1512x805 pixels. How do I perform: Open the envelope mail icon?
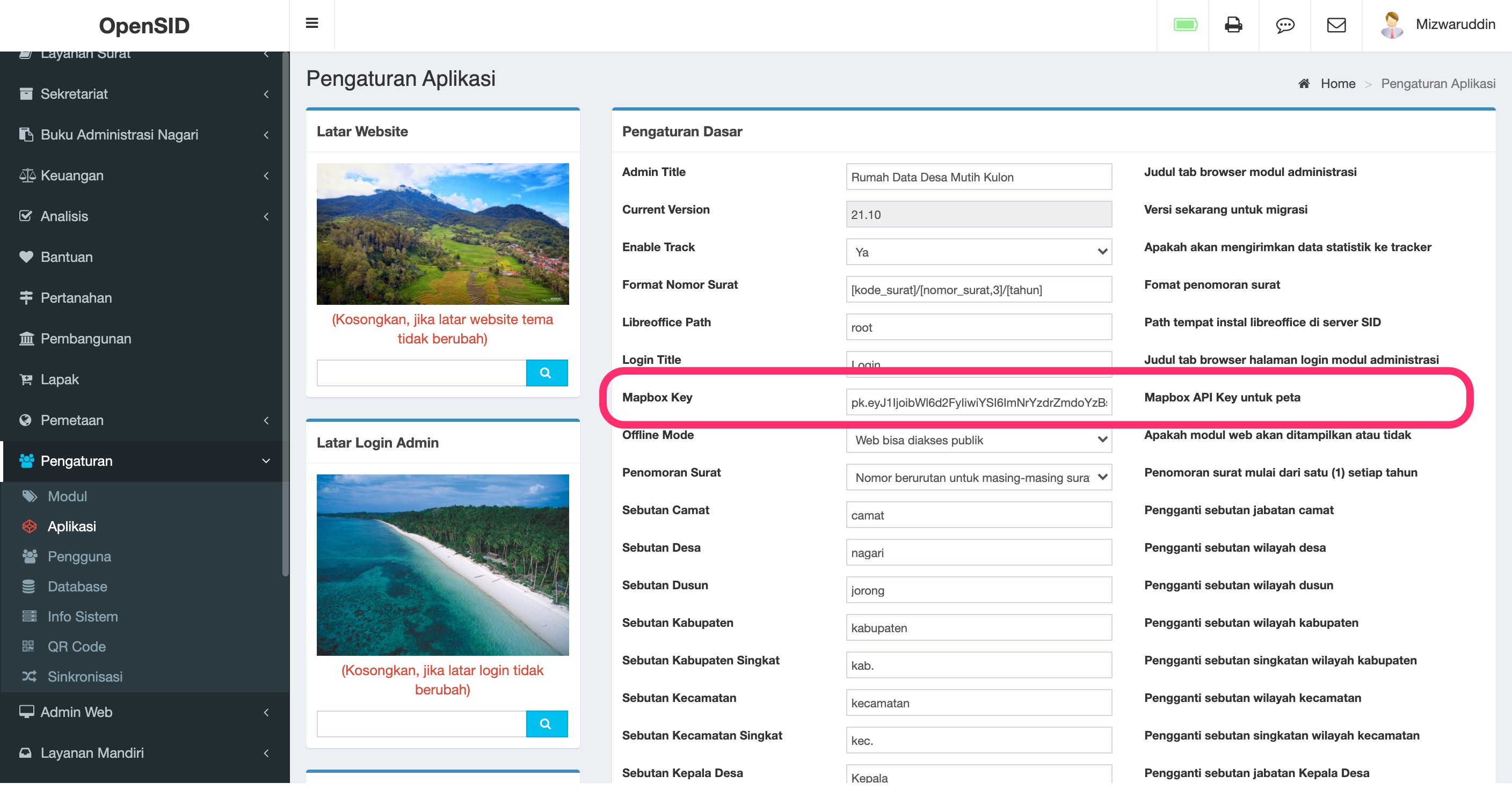[1335, 26]
